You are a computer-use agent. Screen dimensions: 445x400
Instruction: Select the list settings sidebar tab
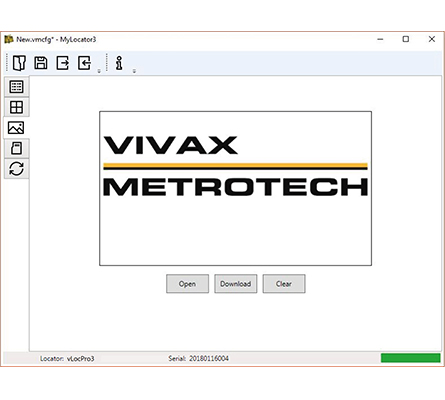(x=16, y=87)
